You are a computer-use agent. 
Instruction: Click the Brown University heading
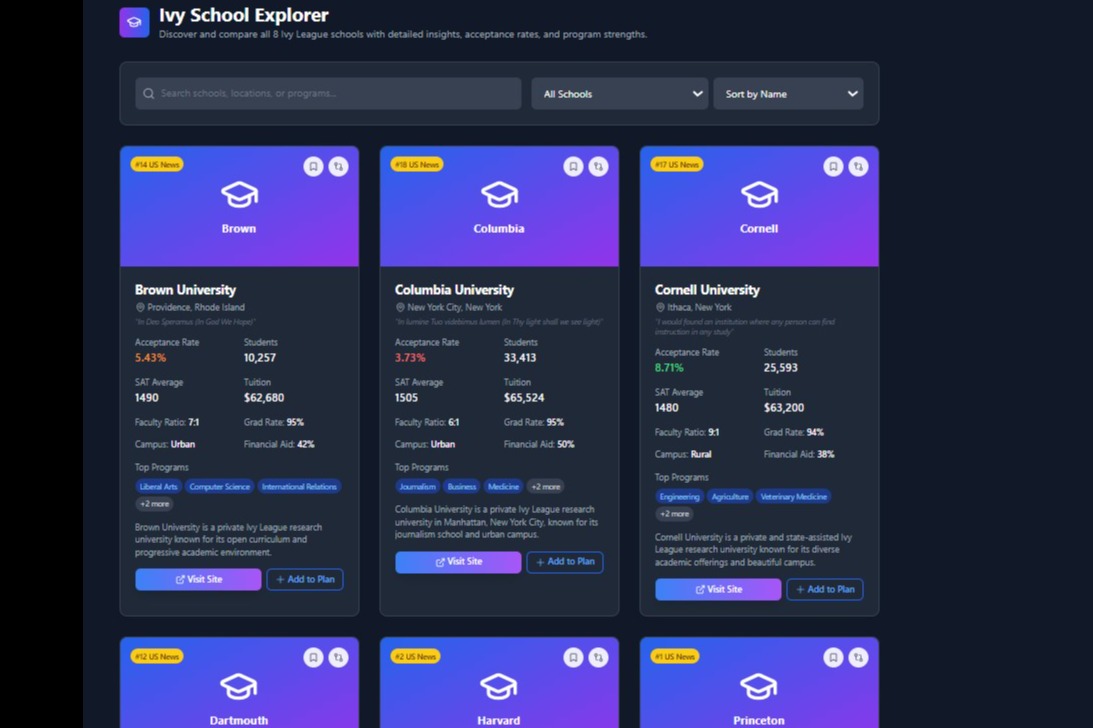185,289
